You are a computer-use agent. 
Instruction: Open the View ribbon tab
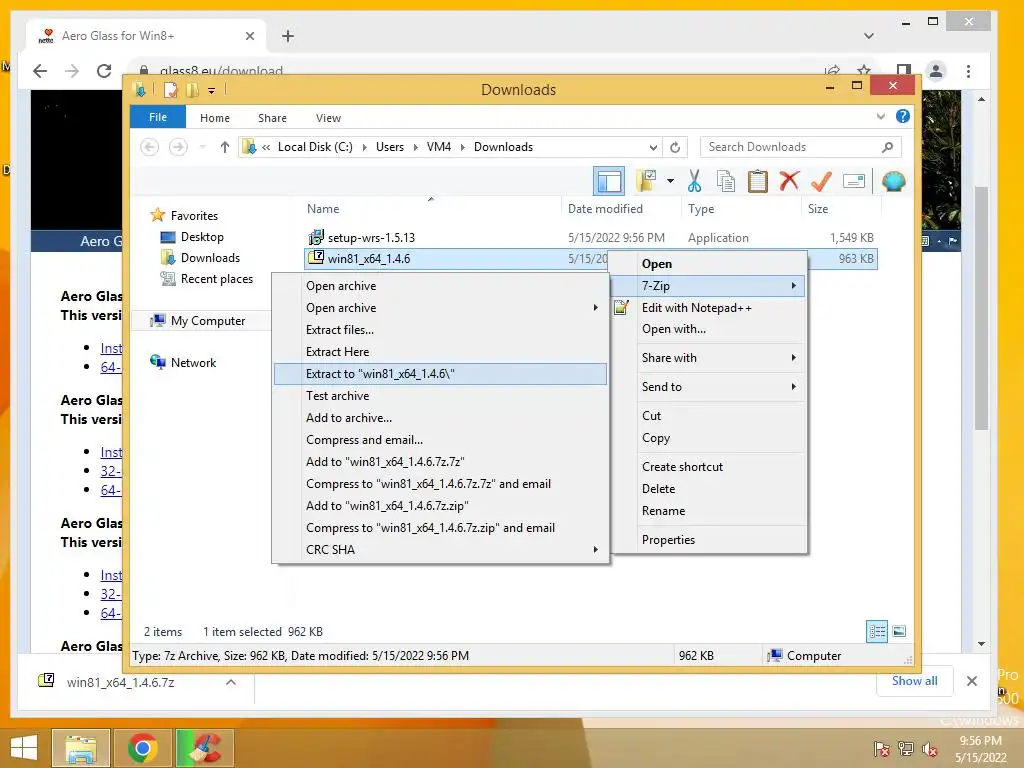click(x=328, y=118)
